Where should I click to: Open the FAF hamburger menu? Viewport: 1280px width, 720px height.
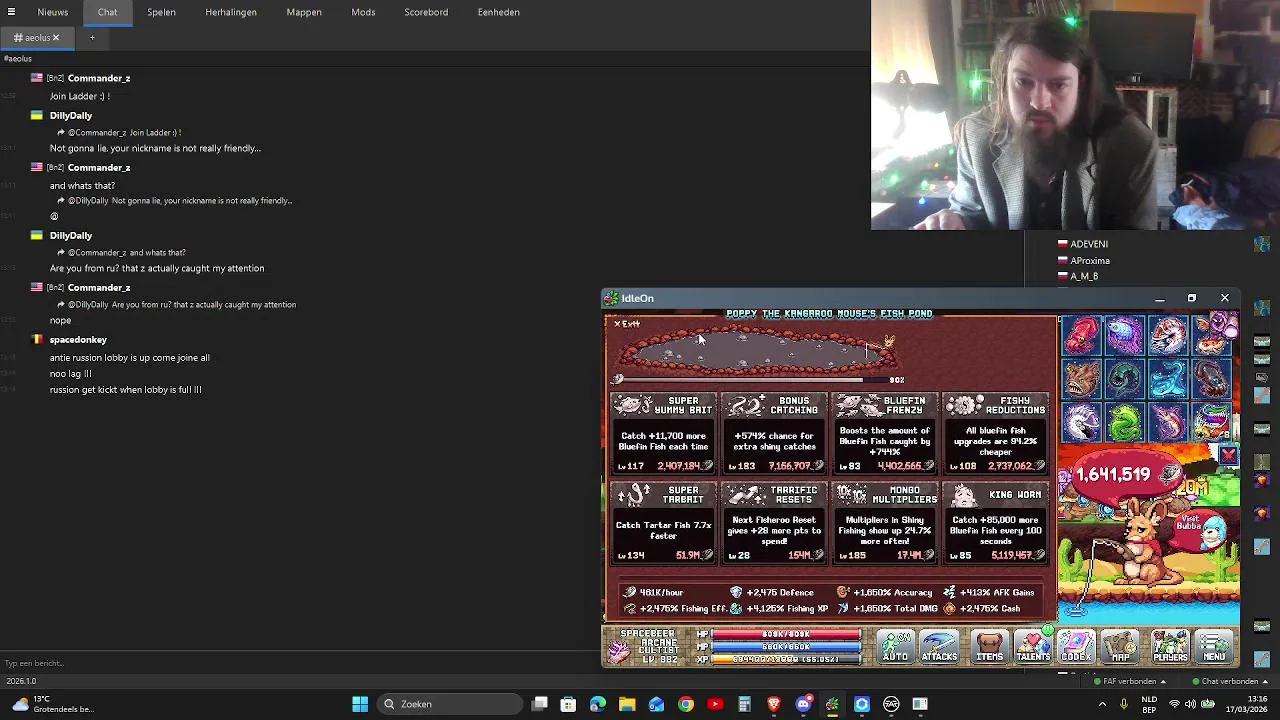point(11,12)
